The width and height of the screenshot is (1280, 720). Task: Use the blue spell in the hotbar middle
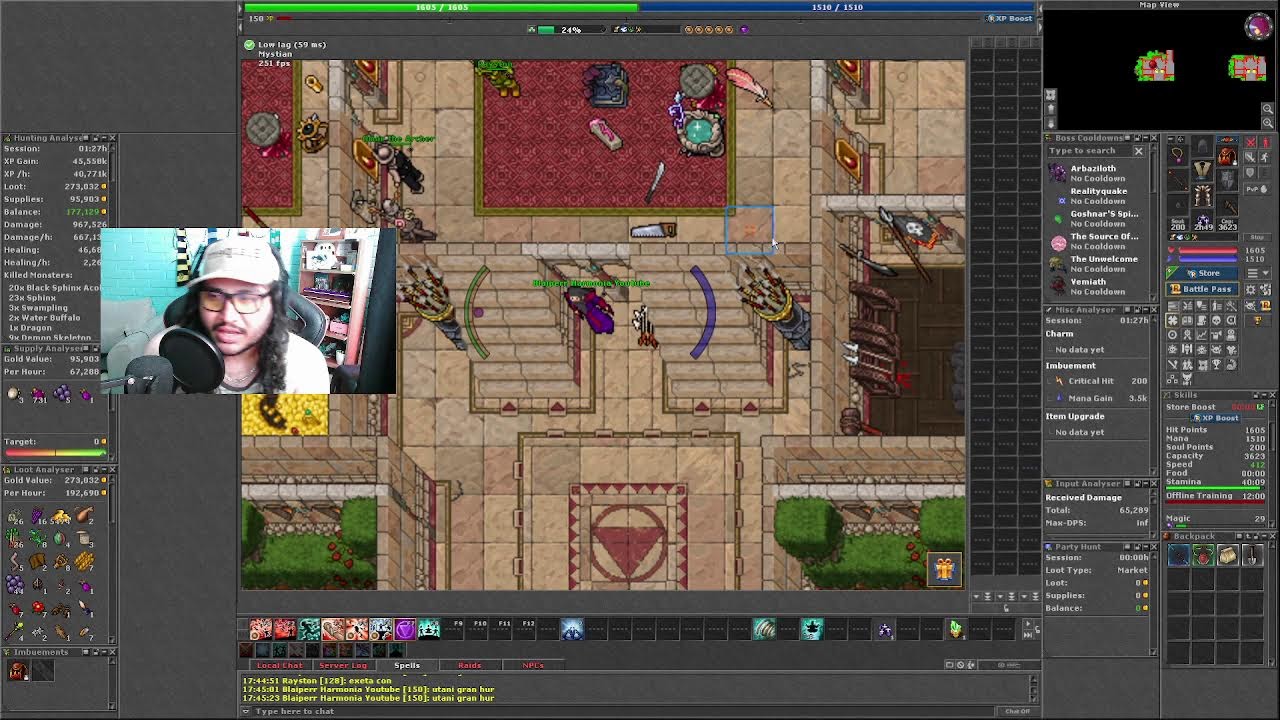tap(572, 629)
